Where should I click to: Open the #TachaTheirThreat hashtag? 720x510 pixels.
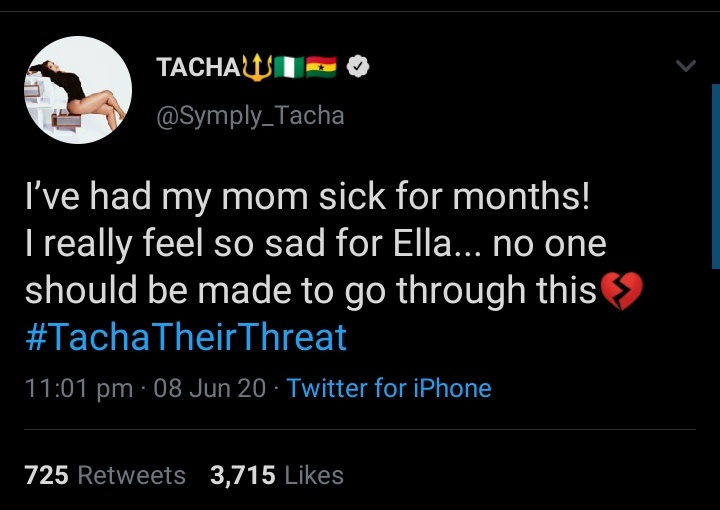click(186, 337)
